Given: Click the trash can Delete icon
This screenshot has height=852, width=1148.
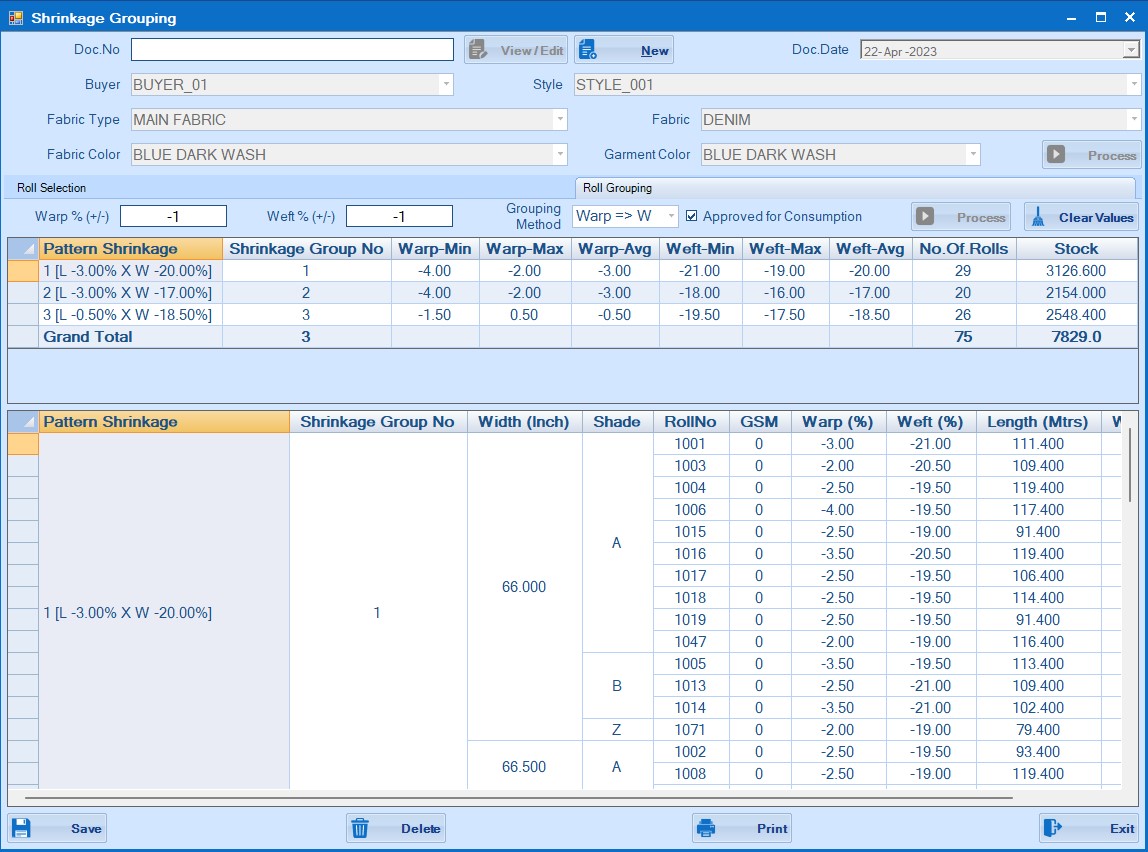Looking at the screenshot, I should tap(361, 828).
